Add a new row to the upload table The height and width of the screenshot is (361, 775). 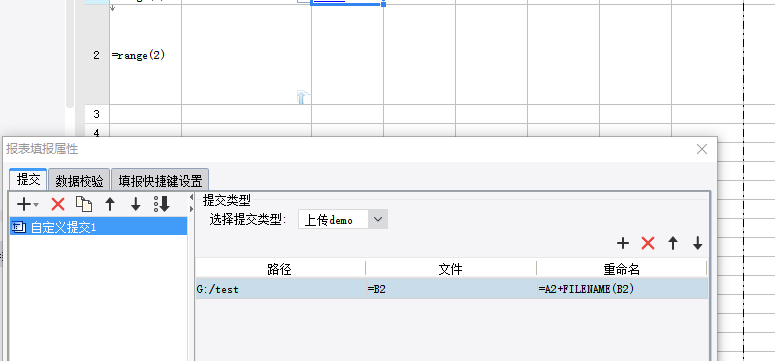[623, 243]
